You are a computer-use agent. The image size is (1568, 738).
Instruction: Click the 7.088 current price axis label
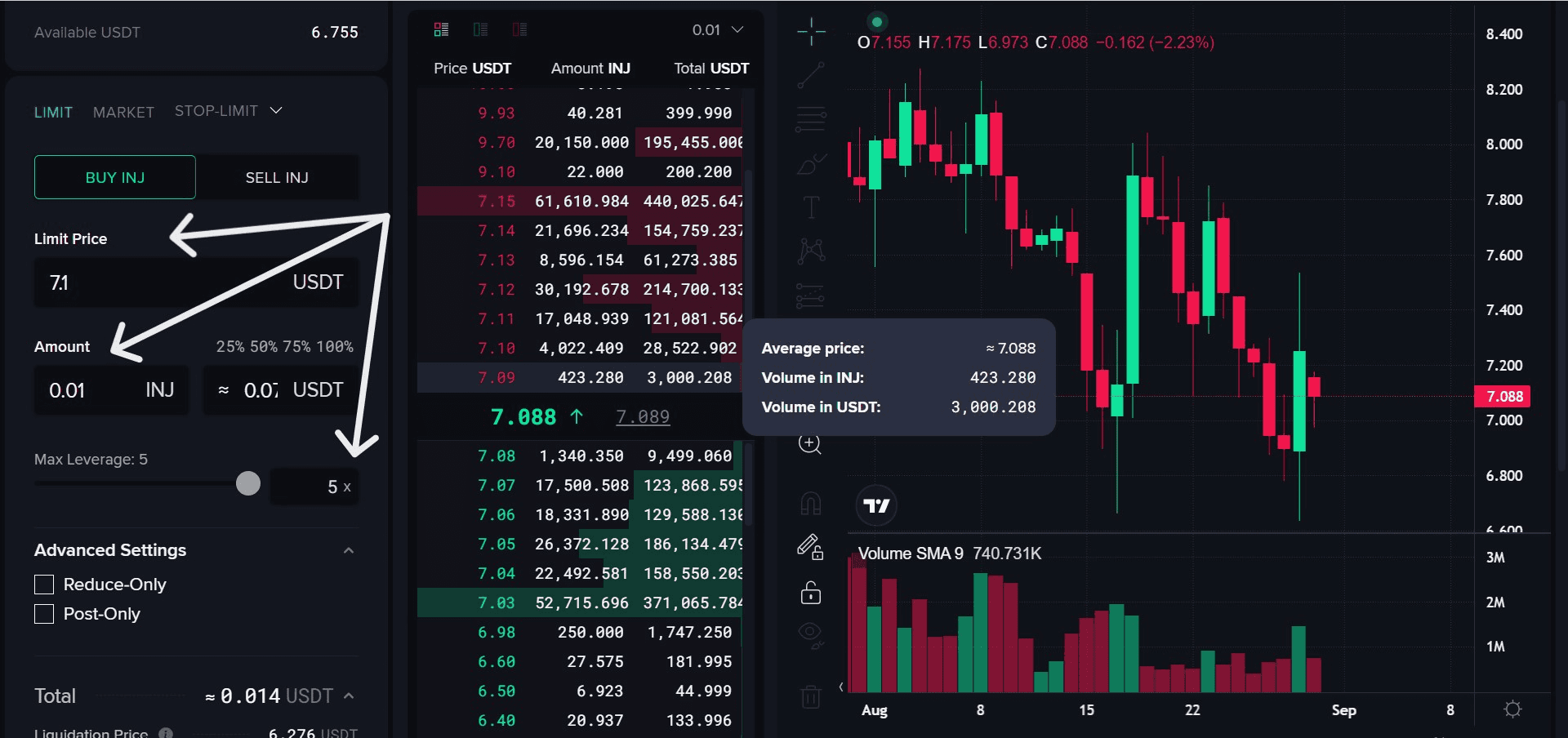1503,396
